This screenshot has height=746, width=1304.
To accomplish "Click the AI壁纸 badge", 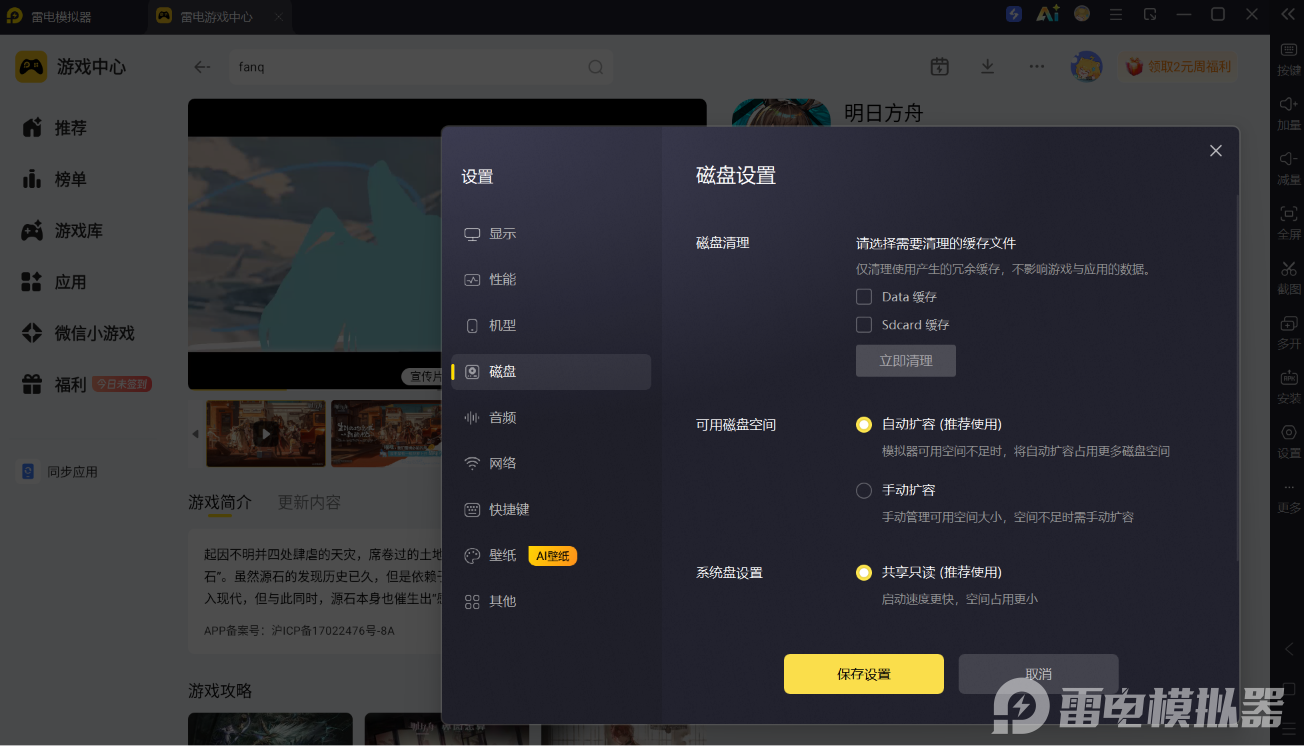I will click(553, 555).
